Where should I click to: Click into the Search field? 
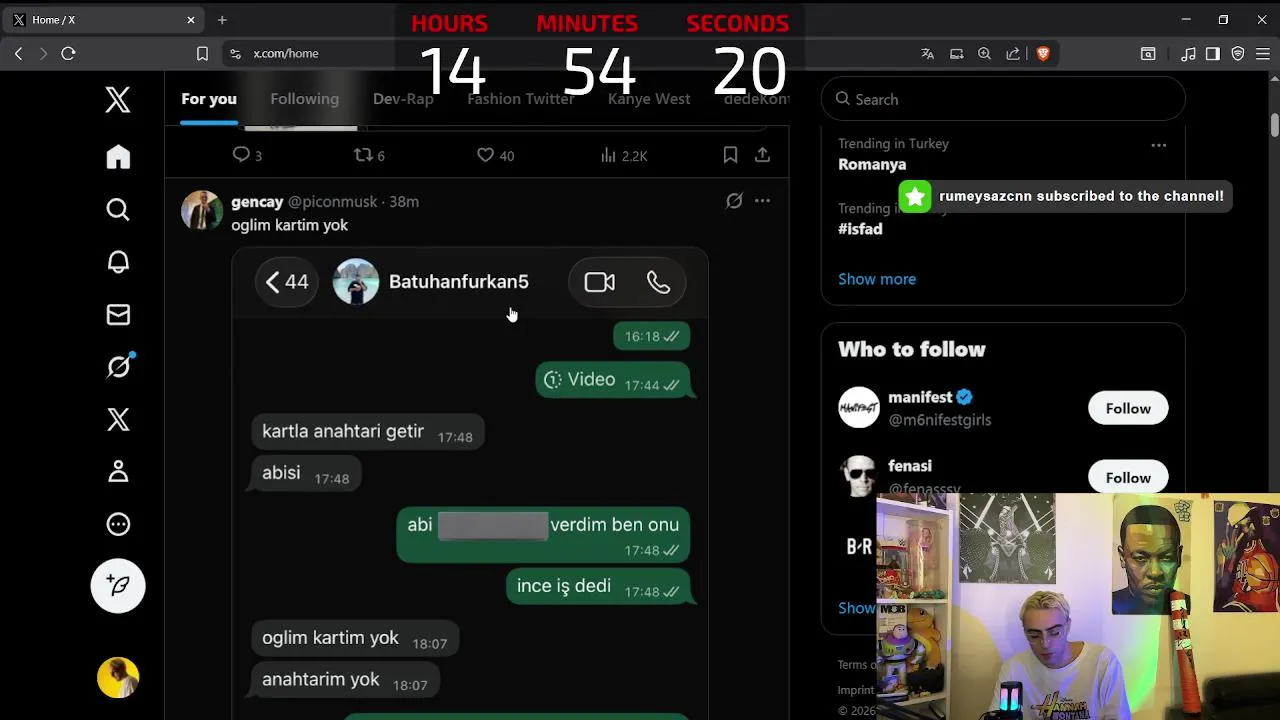click(x=1003, y=99)
